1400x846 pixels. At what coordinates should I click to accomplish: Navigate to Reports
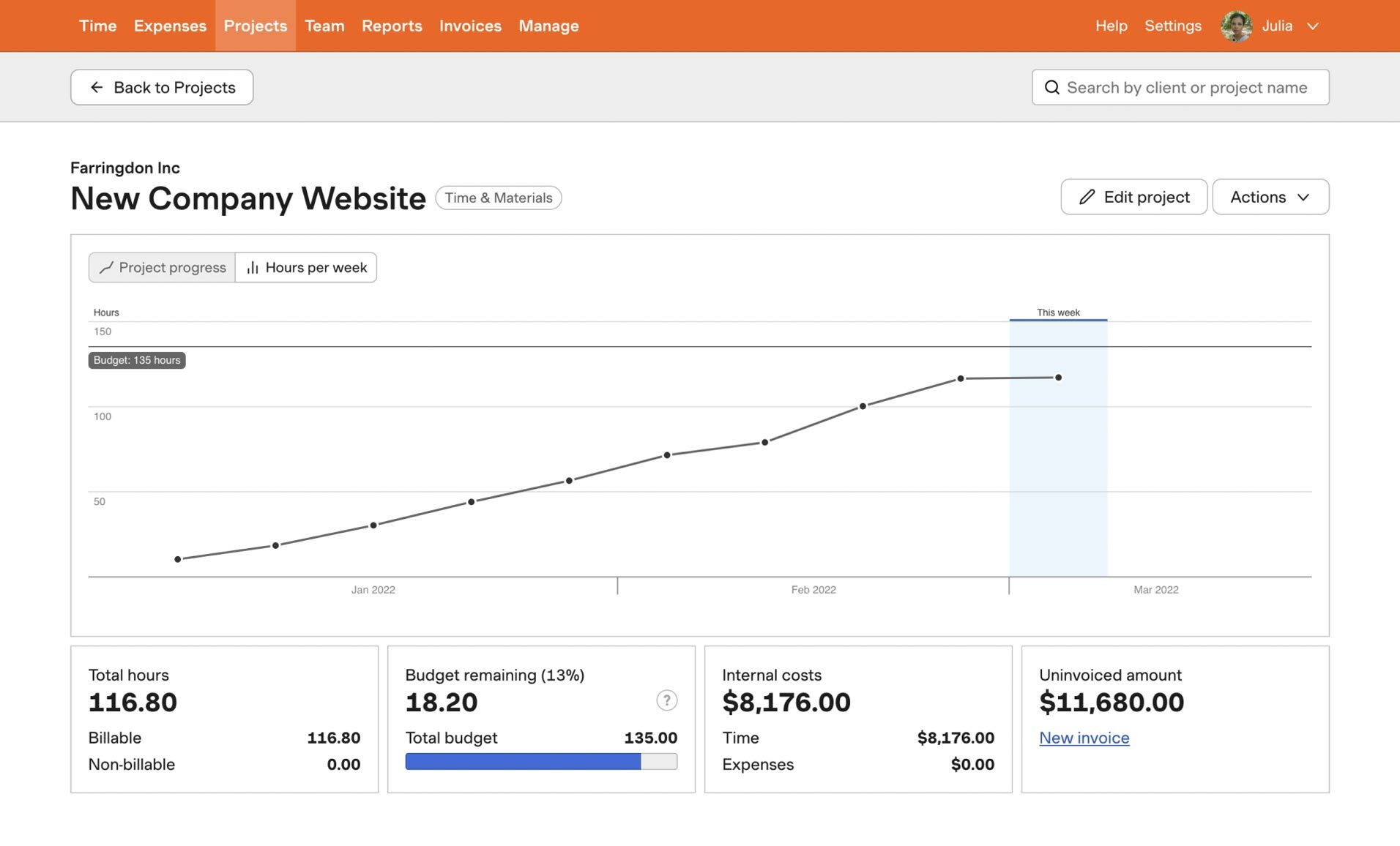[392, 26]
